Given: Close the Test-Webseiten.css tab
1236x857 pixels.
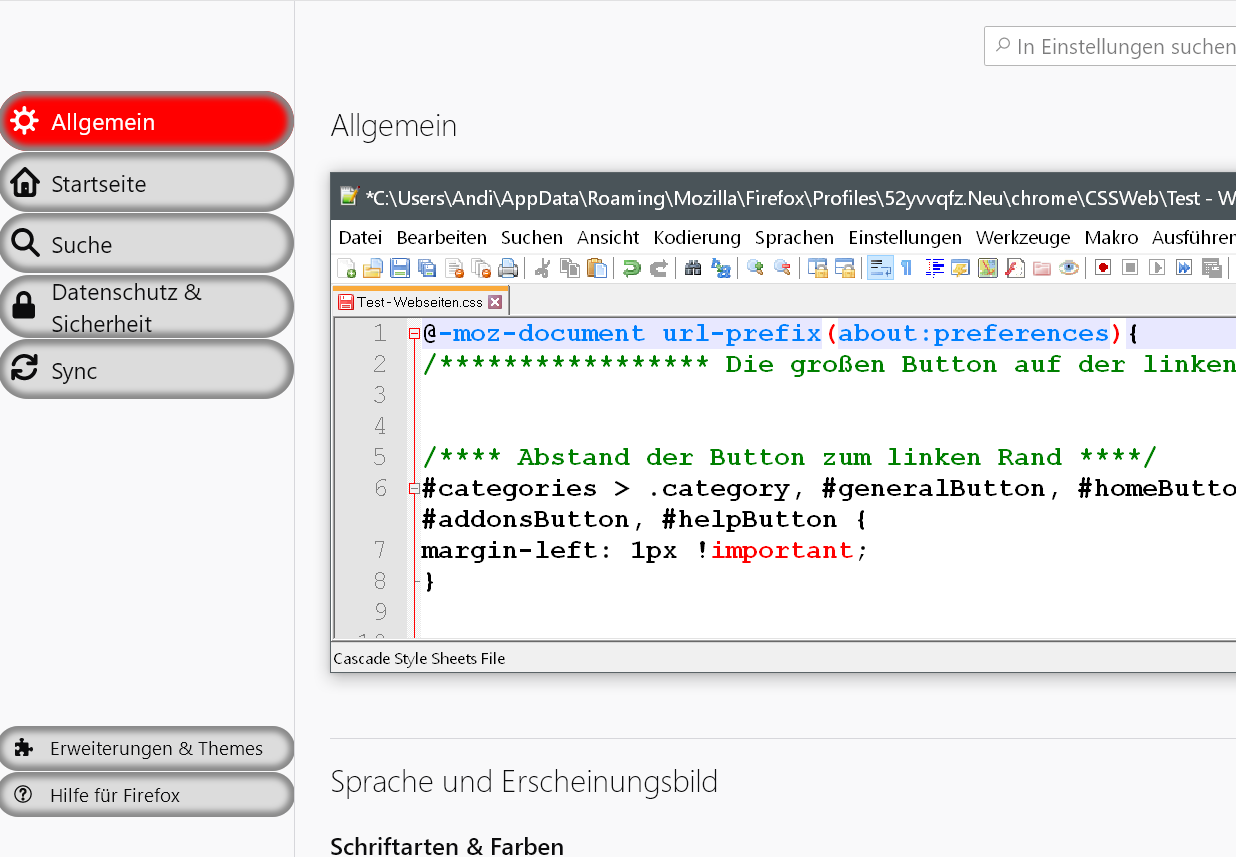Looking at the screenshot, I should click(495, 301).
